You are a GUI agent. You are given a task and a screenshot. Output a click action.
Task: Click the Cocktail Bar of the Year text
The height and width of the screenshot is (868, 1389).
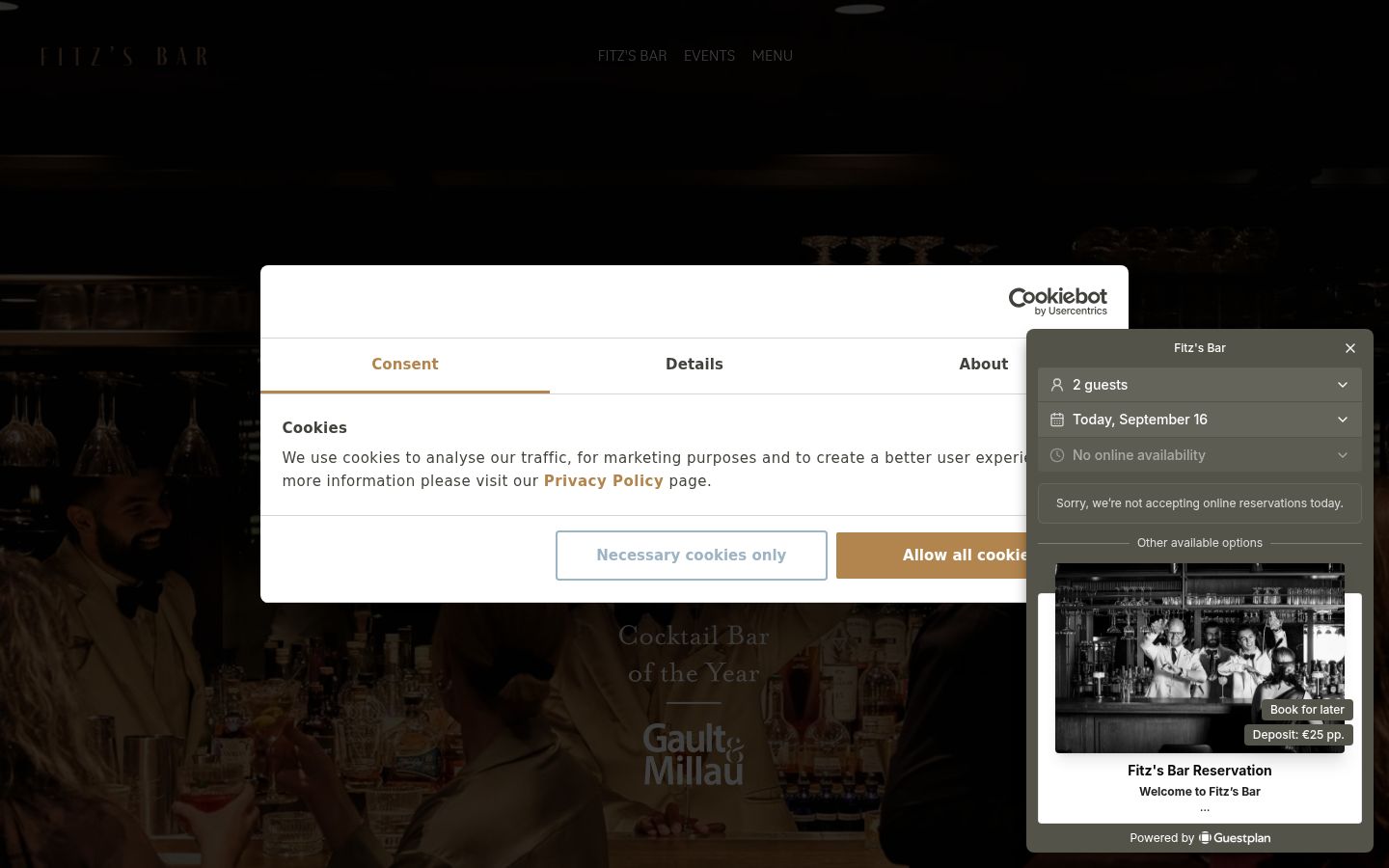(694, 655)
